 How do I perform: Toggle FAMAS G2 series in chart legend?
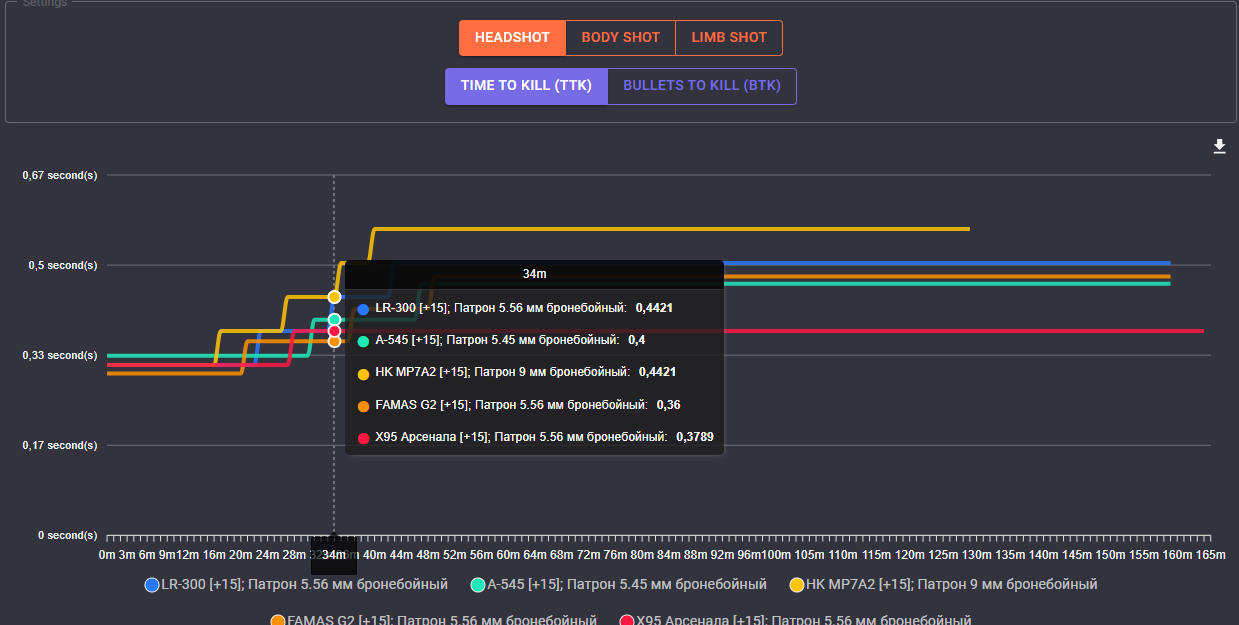(433, 620)
